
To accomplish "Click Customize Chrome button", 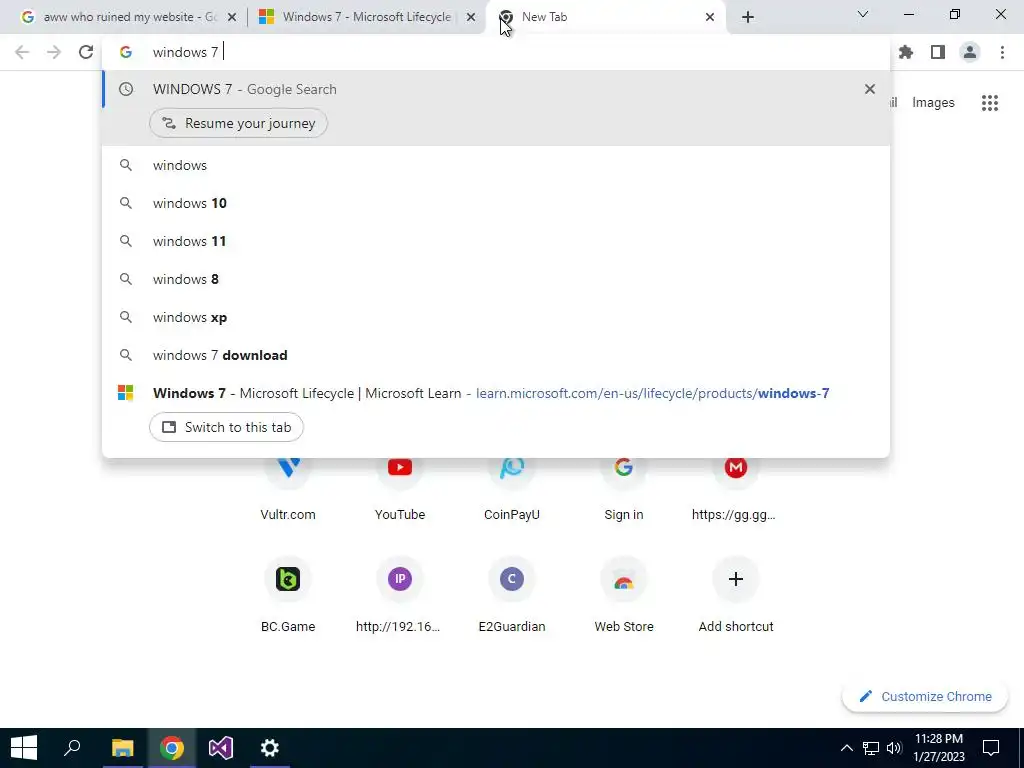I will click(x=925, y=697).
